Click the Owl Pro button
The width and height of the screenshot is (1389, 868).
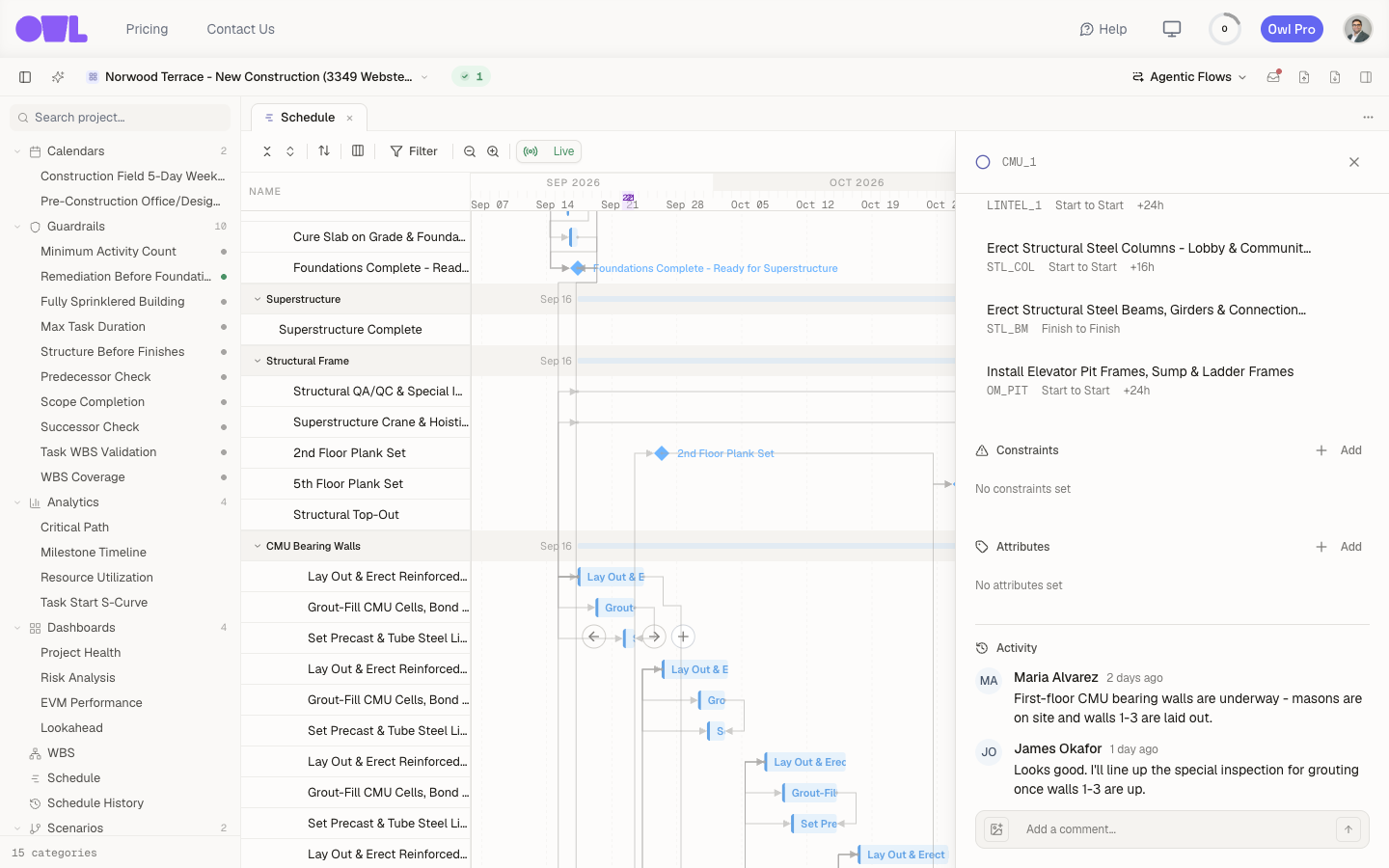(x=1292, y=29)
